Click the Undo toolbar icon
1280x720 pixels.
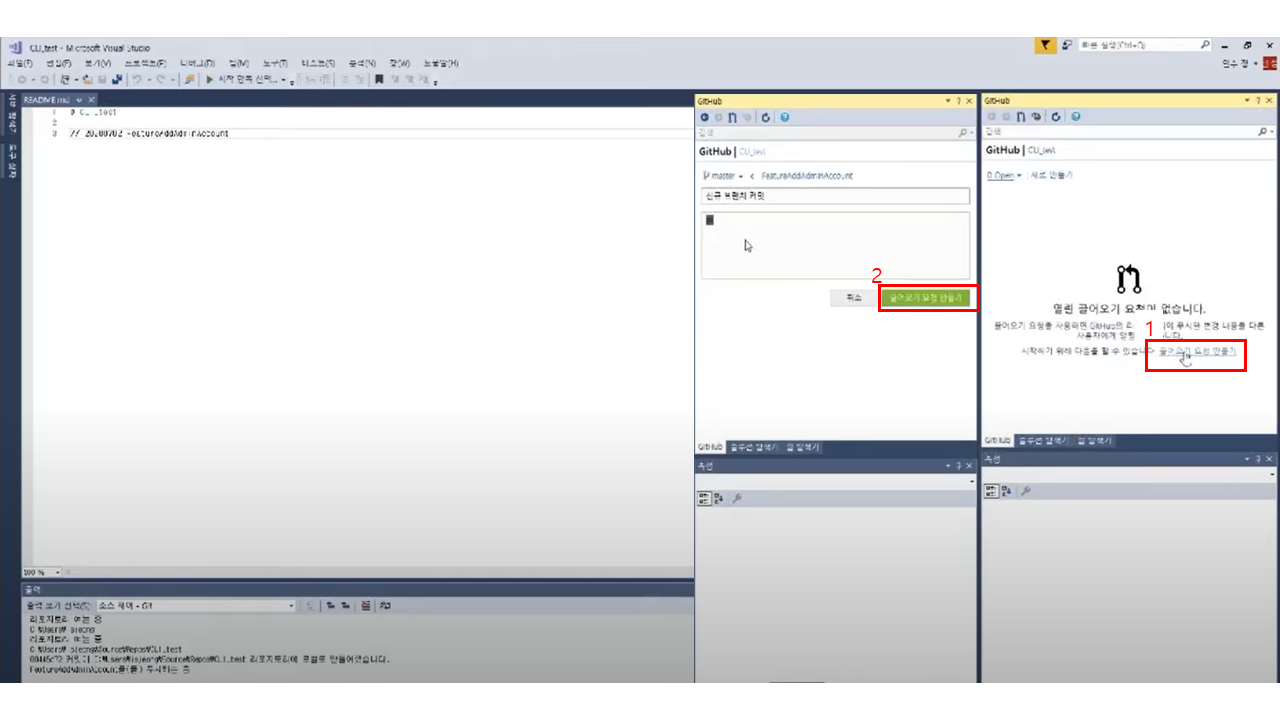tap(138, 79)
